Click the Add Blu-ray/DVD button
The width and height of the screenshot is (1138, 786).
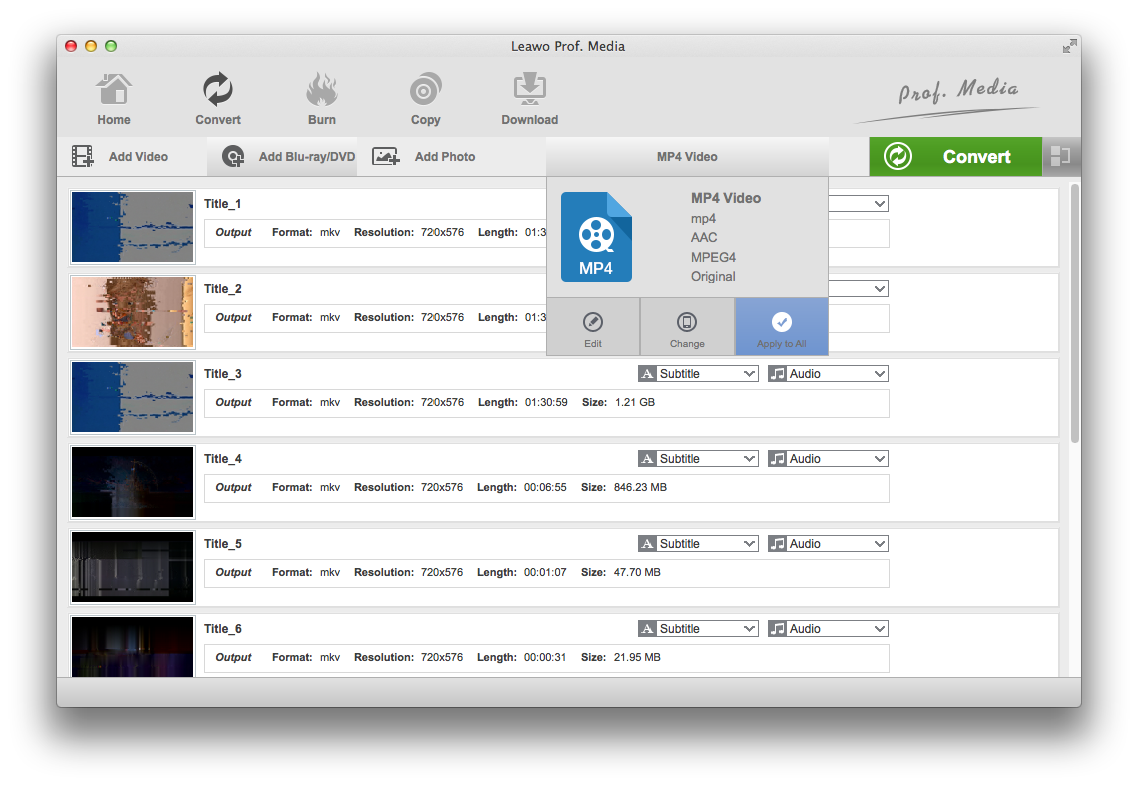[283, 157]
